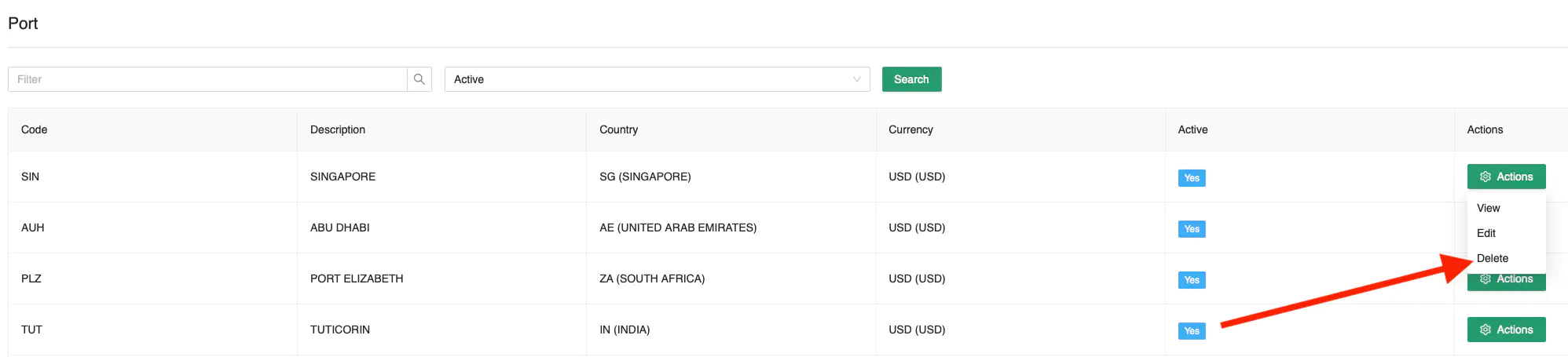Click the Currency column header

[x=910, y=129]
